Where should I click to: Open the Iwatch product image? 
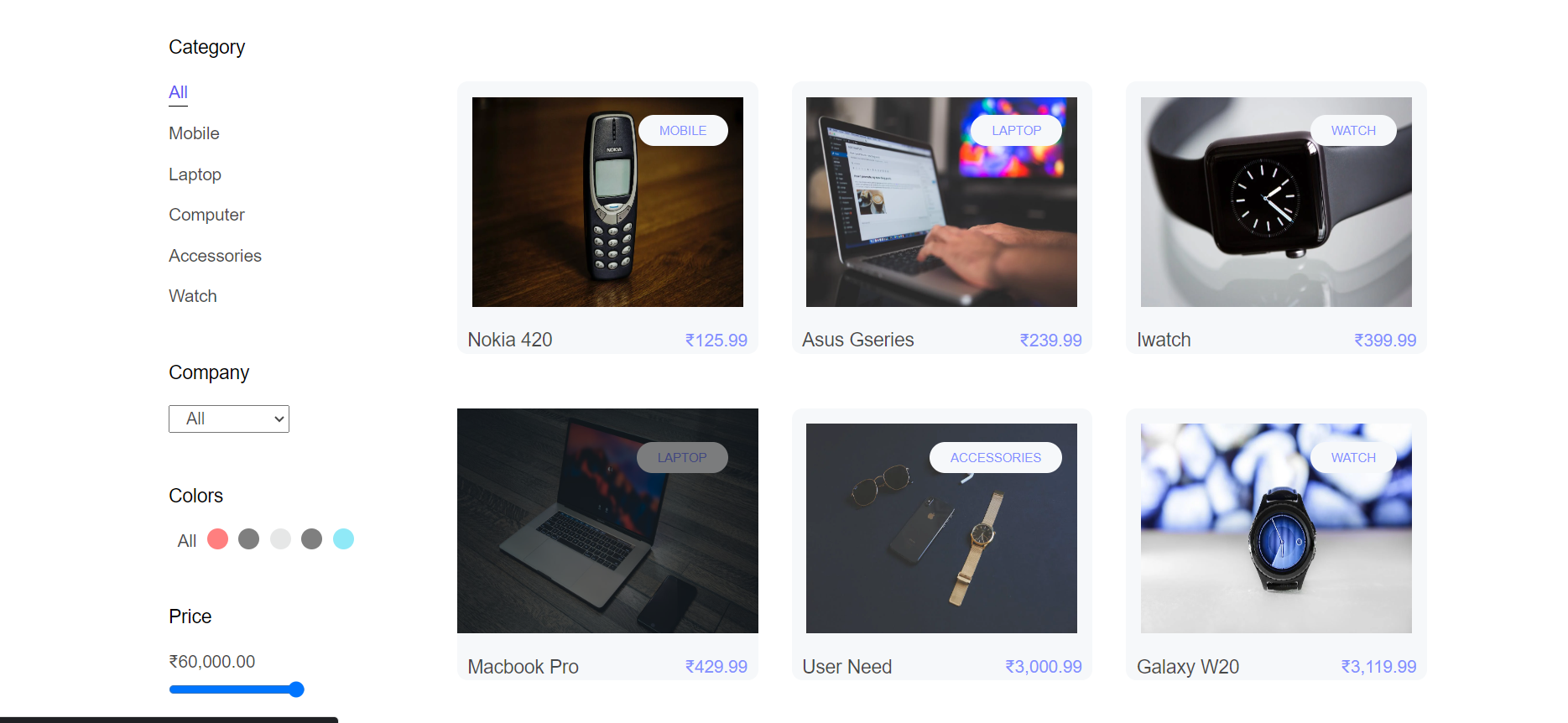point(1276,202)
